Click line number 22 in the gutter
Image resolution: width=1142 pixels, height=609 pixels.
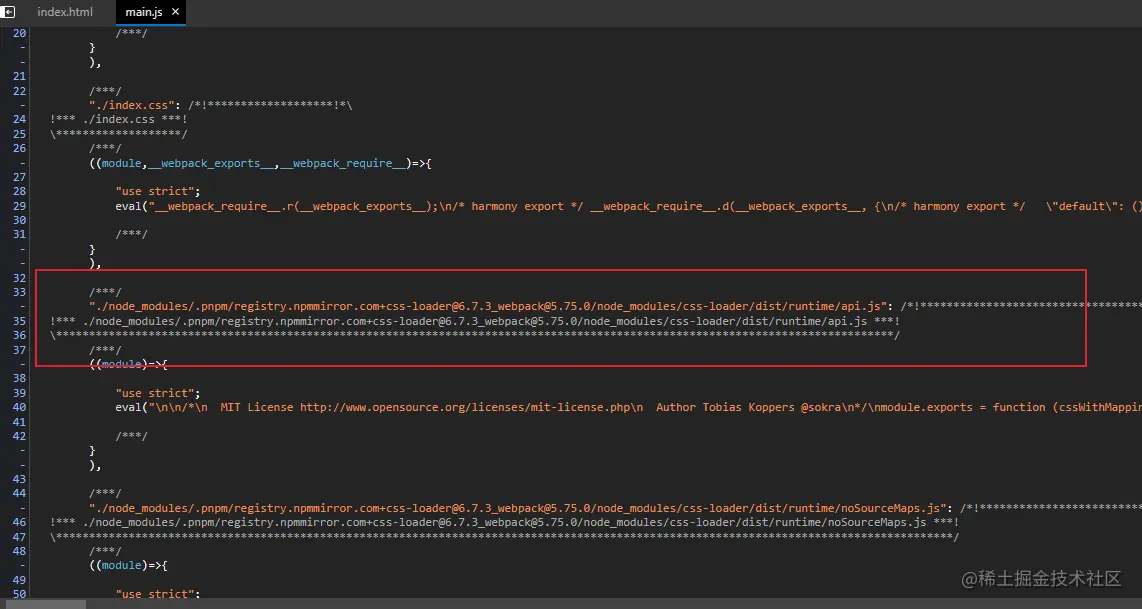coord(20,91)
